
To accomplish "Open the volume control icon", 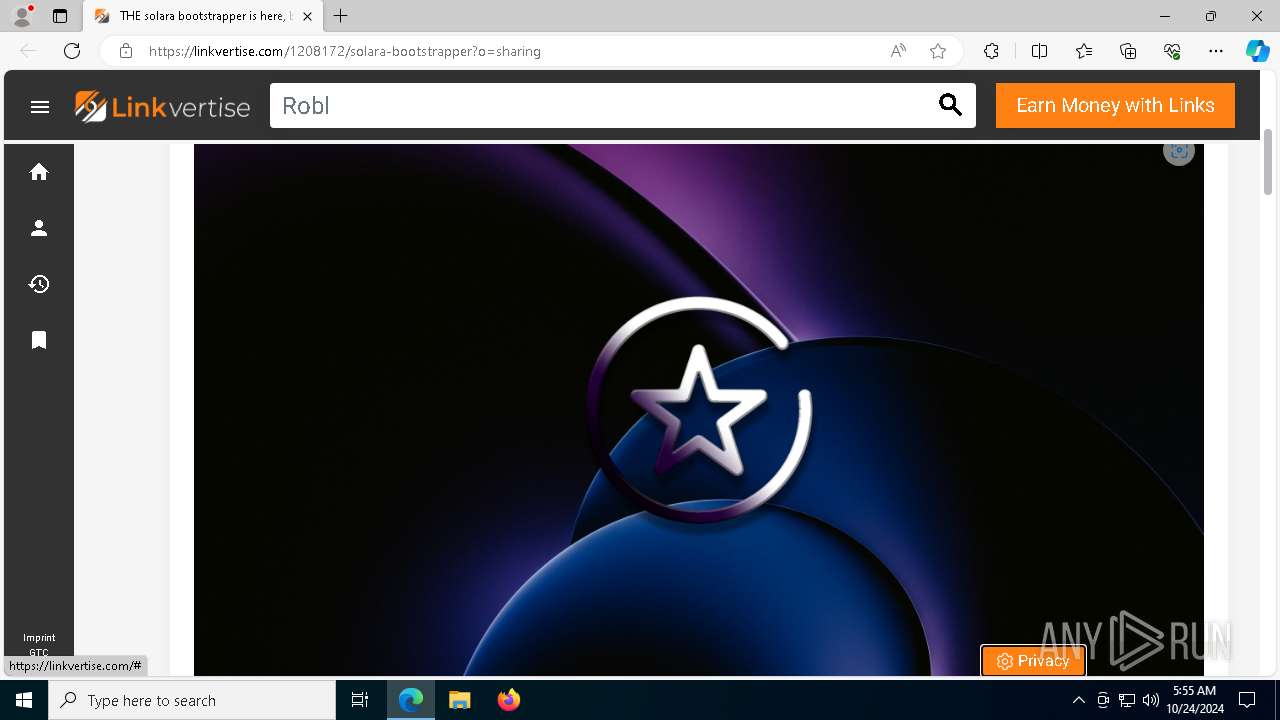I will click(1150, 700).
